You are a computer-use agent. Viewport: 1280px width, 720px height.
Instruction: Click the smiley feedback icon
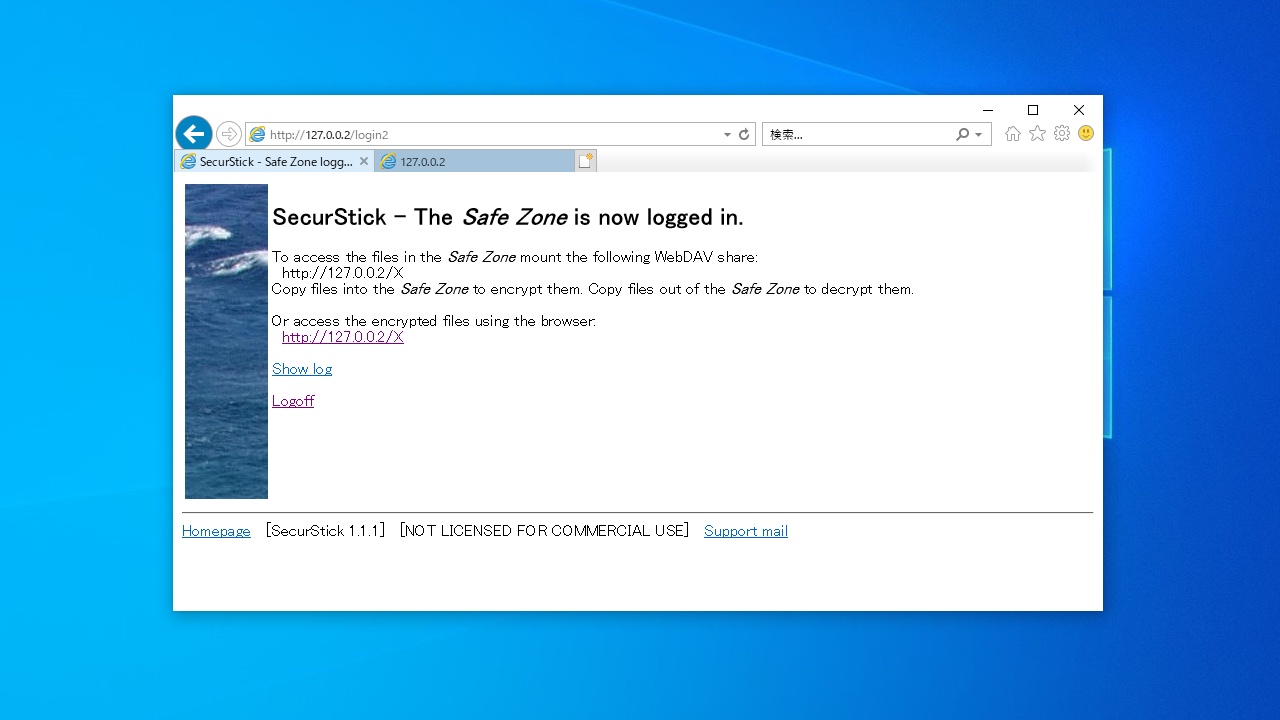click(1086, 133)
